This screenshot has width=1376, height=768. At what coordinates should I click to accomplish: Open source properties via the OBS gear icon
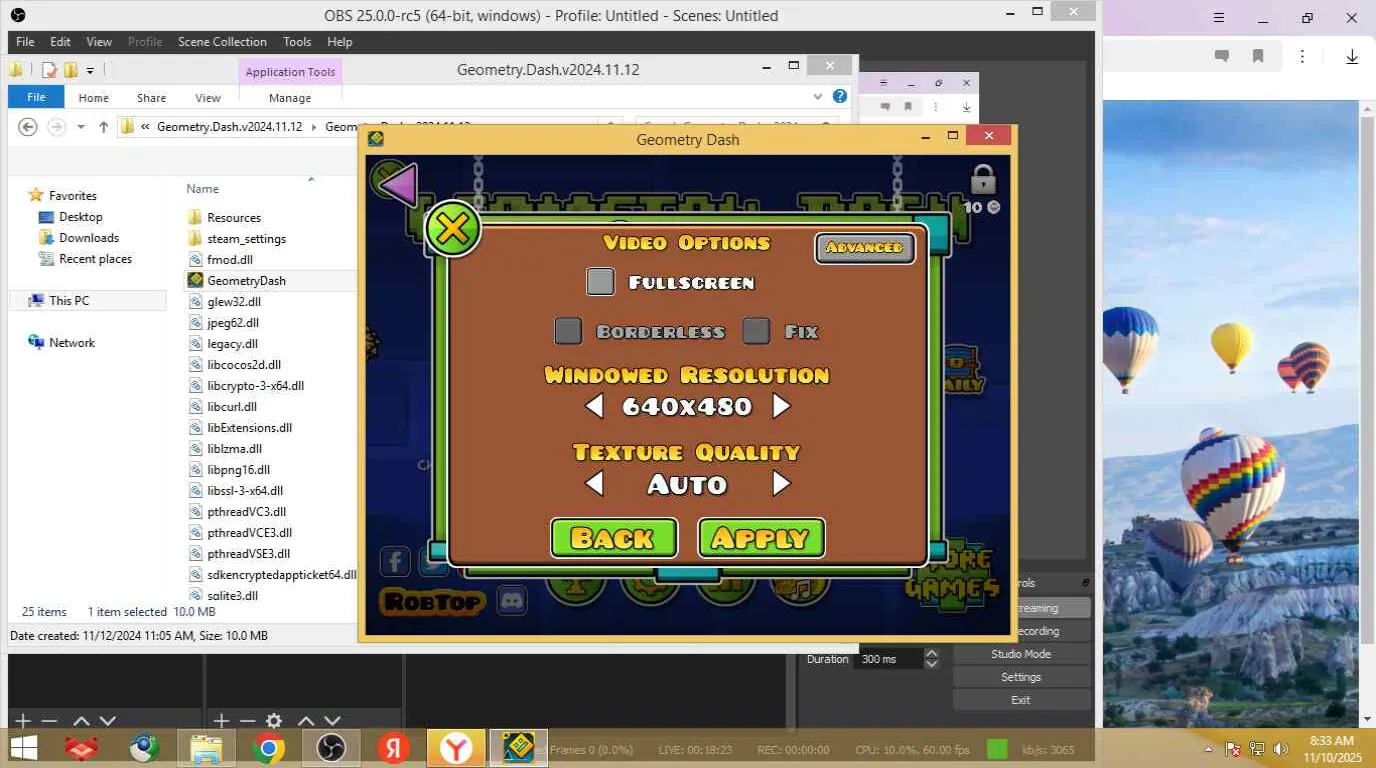(273, 721)
